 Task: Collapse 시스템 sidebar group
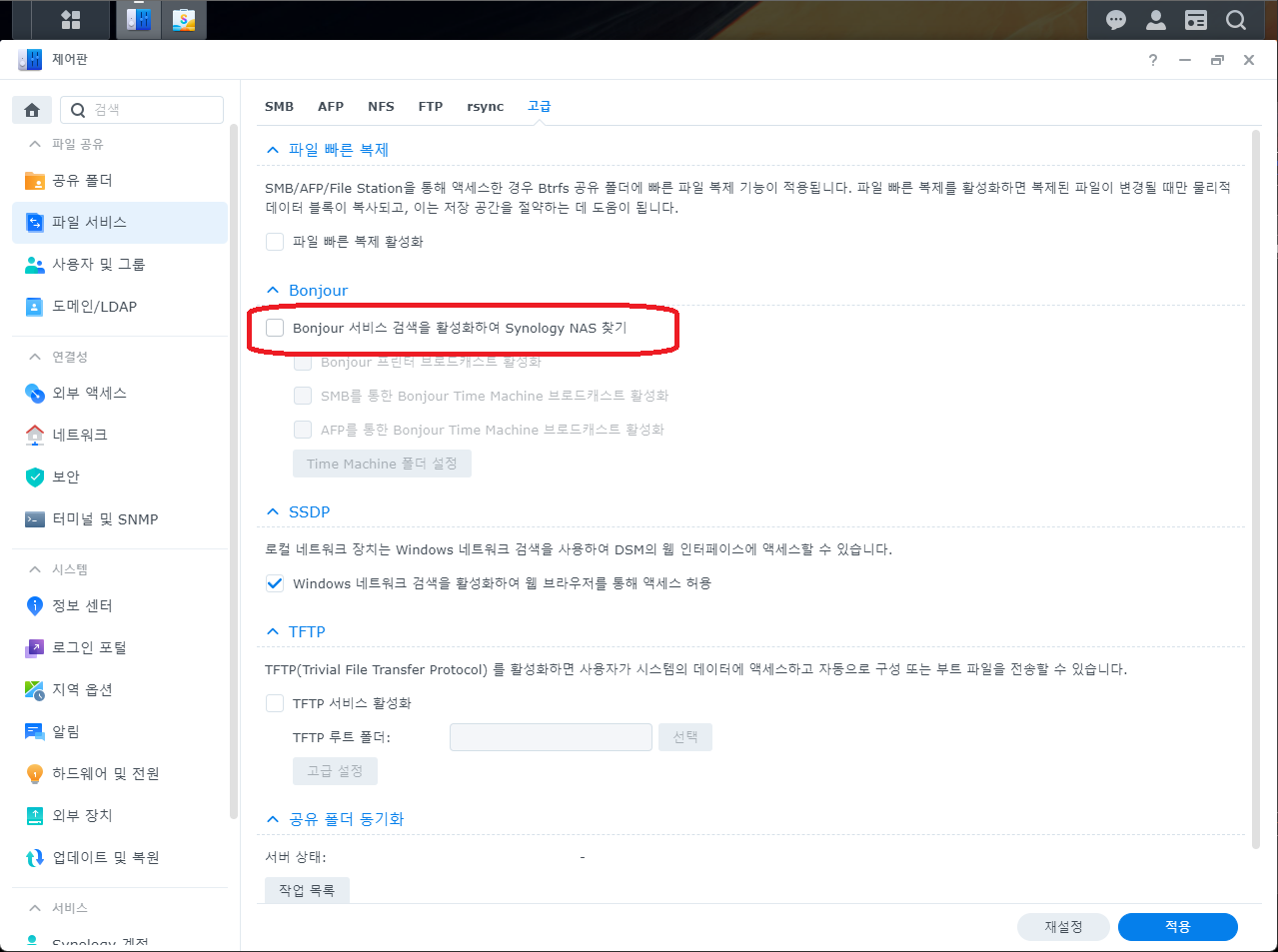tap(35, 569)
